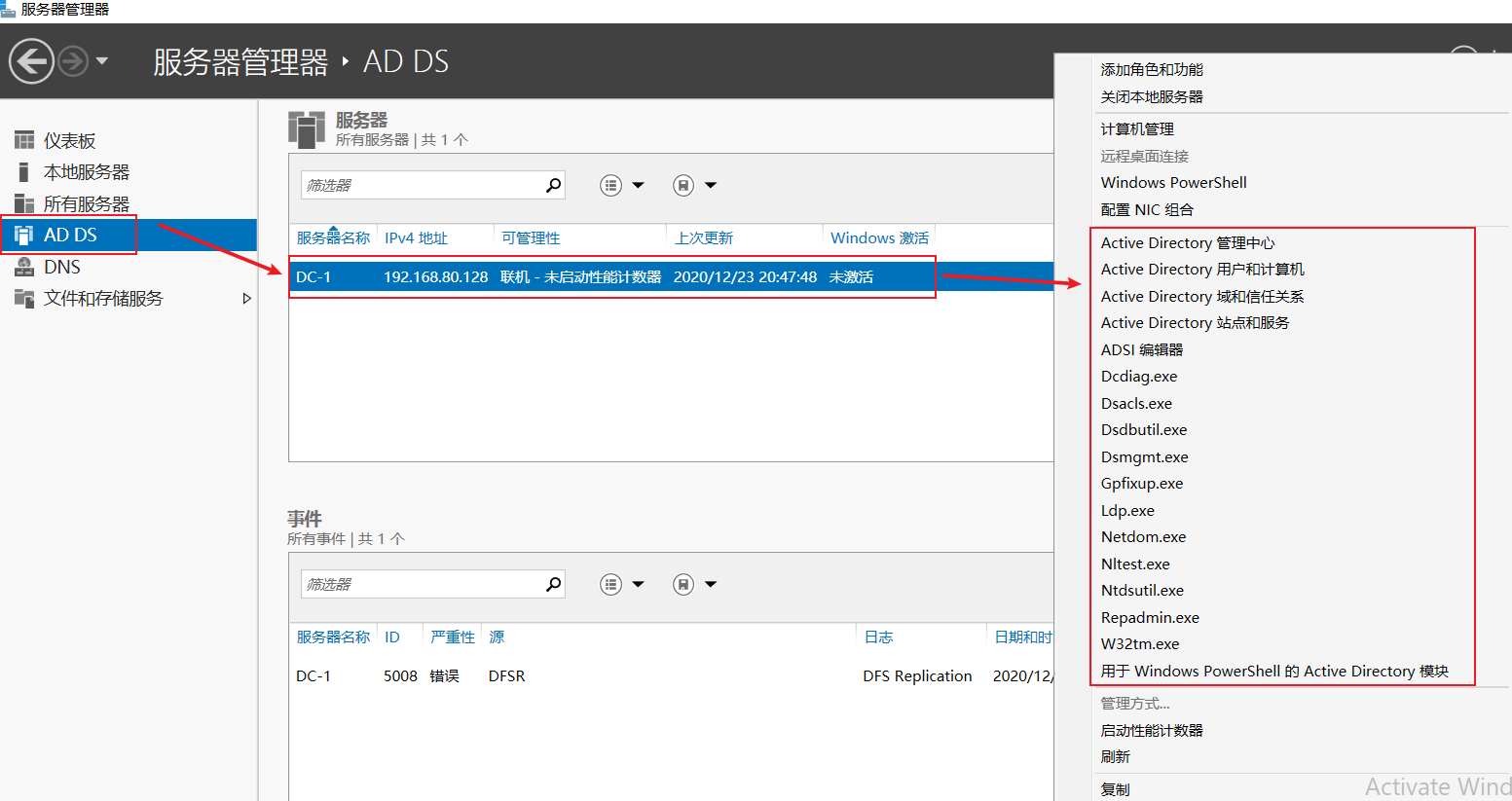
Task: Sort by 服务器名称 column in servers table
Action: pyautogui.click(x=333, y=238)
